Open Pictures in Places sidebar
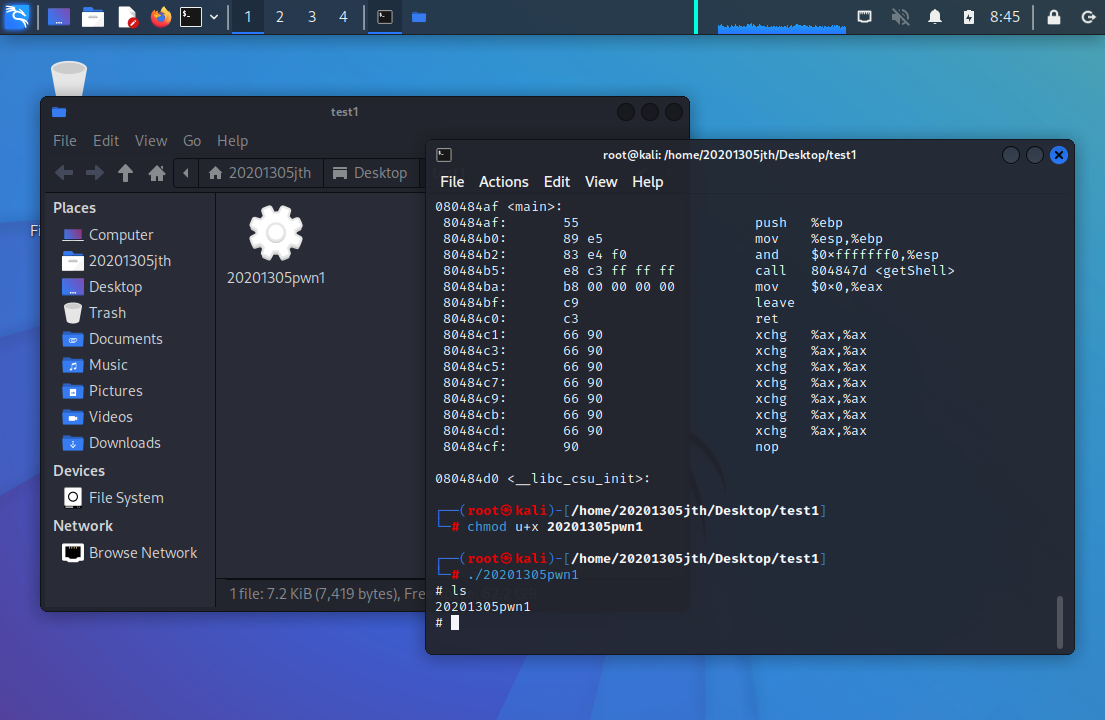The image size is (1105, 720). click(x=103, y=391)
